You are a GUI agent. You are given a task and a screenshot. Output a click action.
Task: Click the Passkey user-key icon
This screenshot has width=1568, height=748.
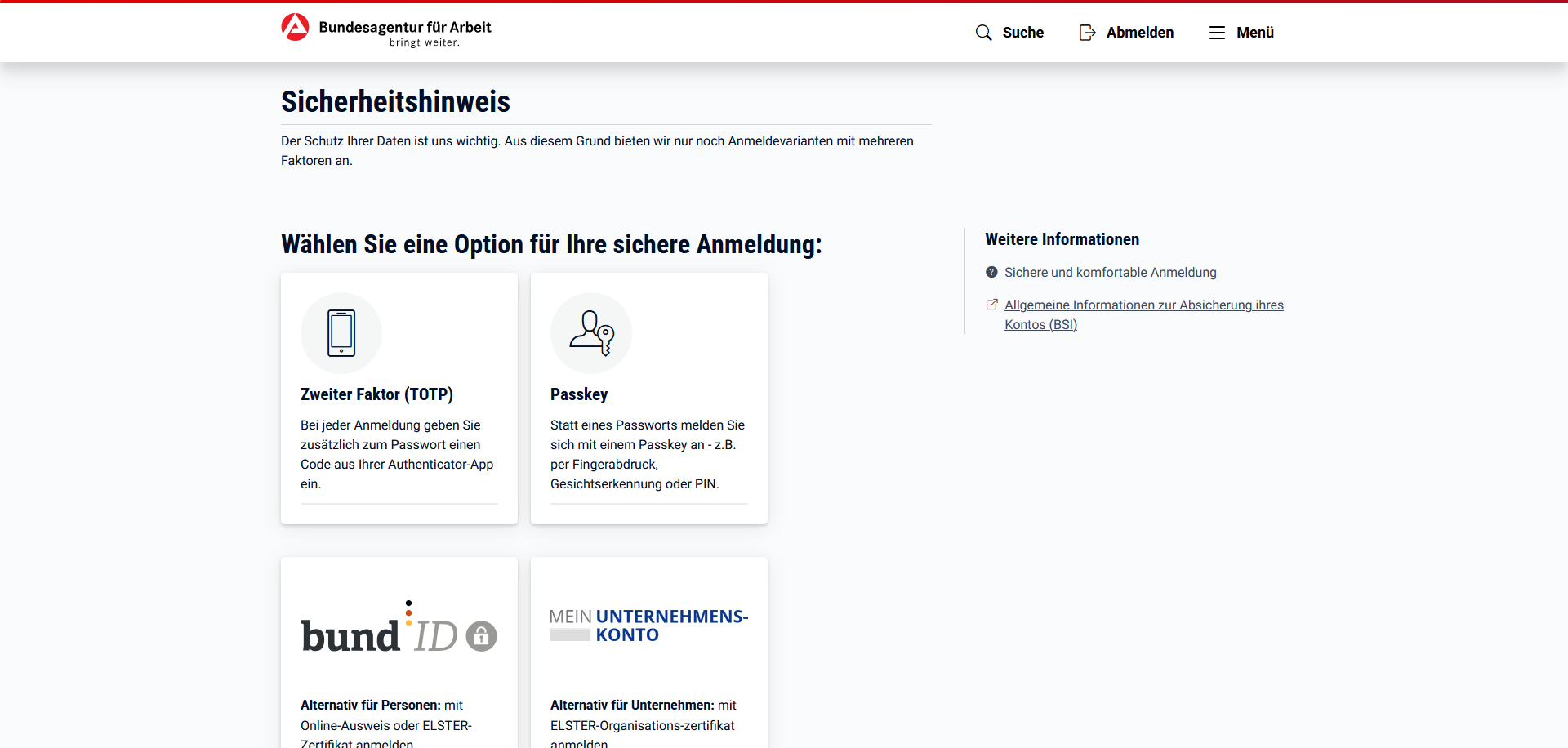click(x=591, y=333)
